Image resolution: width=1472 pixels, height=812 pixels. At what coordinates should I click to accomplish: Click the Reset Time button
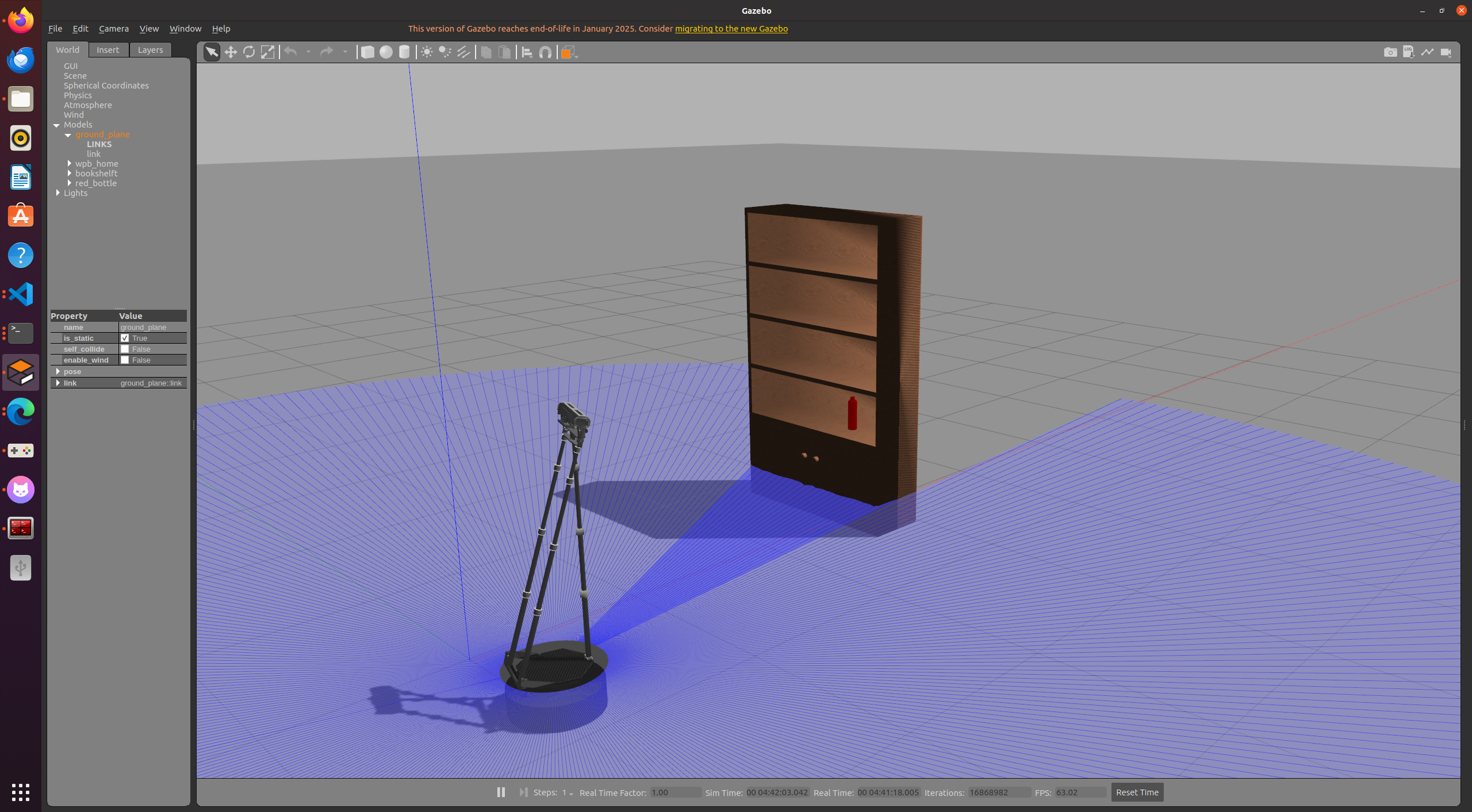click(1137, 792)
